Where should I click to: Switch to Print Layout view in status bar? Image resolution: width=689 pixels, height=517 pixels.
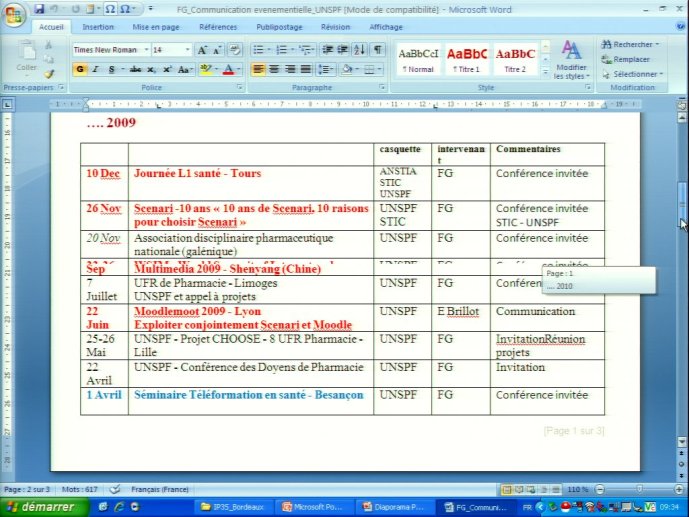[x=506, y=489]
